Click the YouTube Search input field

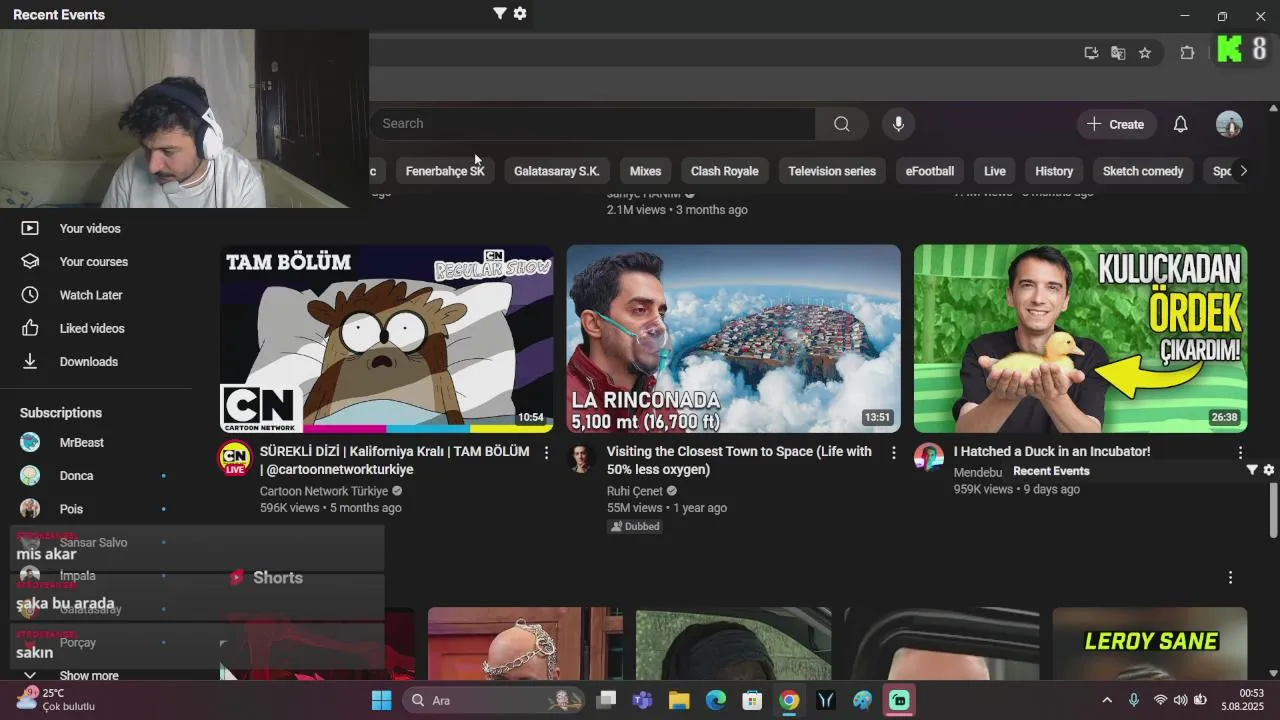(x=592, y=123)
